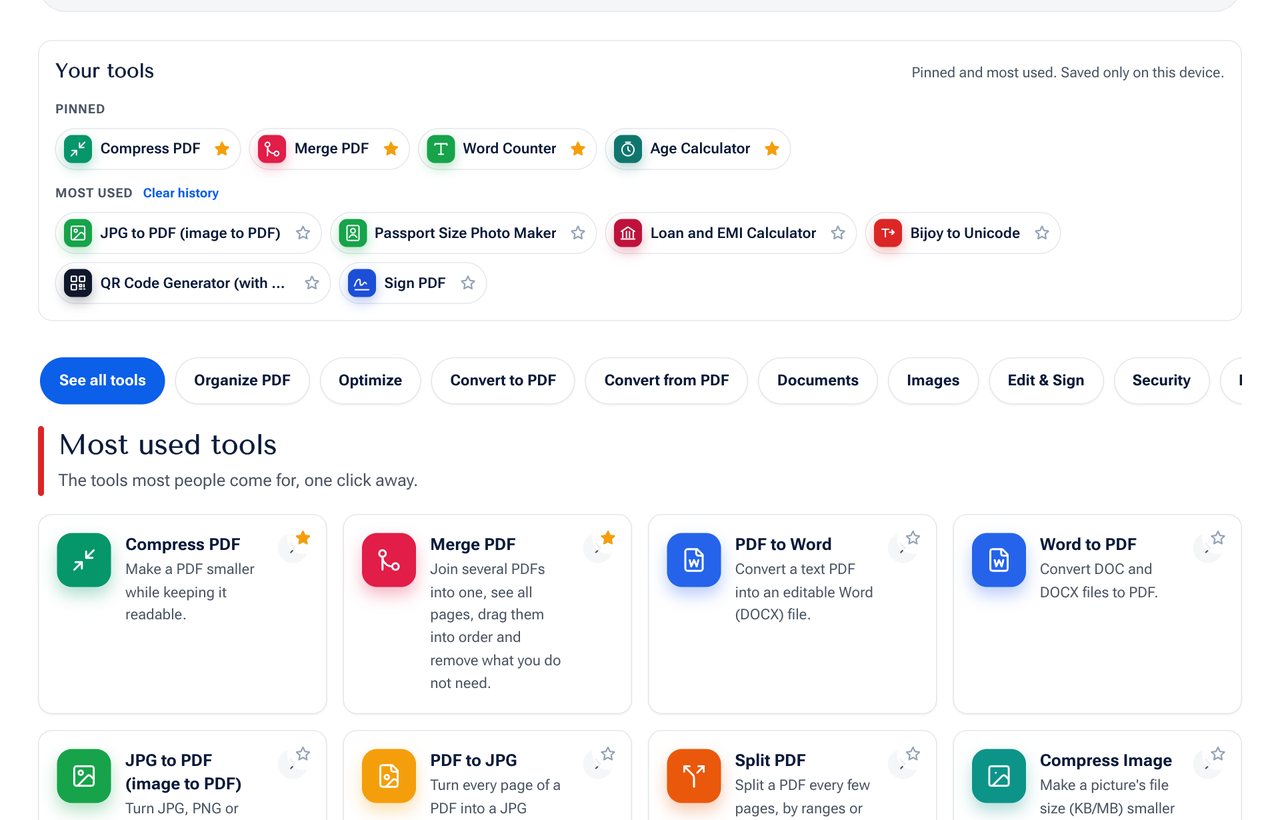The image size is (1280, 820).
Task: Pin Loan and EMI Calculator with its star
Action: (838, 233)
